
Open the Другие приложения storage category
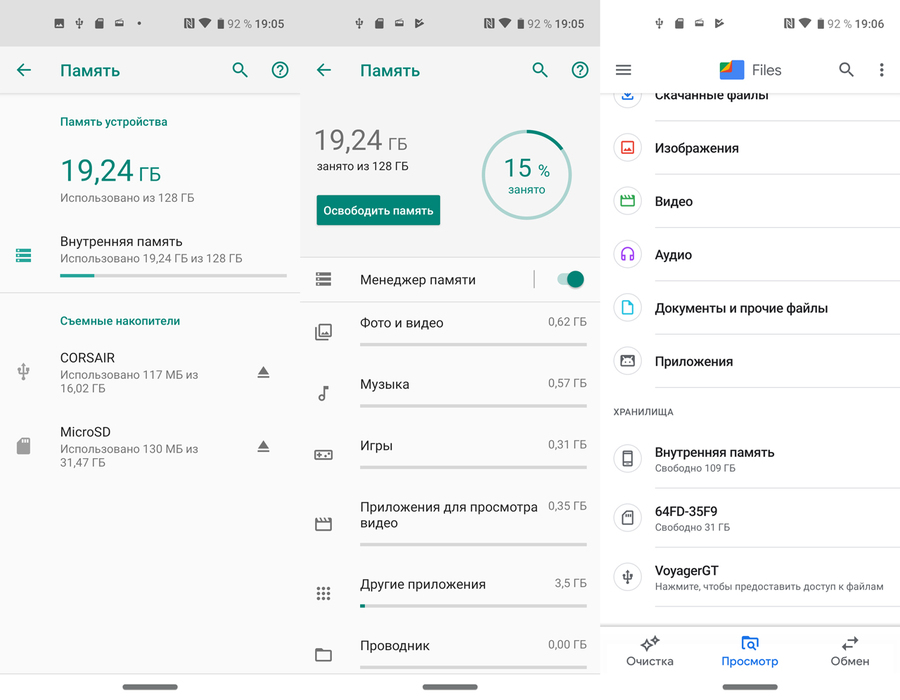pyautogui.click(x=450, y=593)
